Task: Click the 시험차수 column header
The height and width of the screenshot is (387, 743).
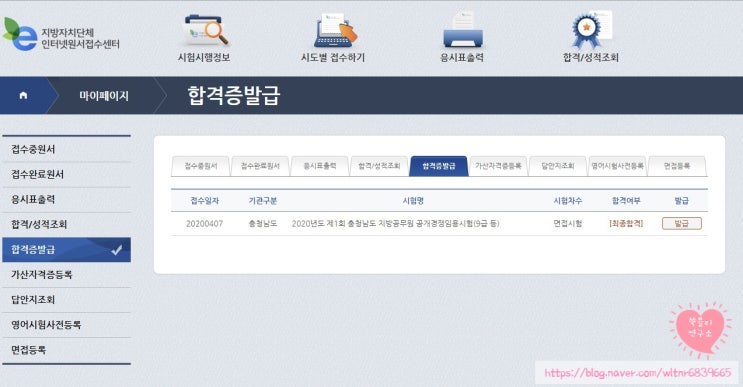Action: (x=568, y=201)
